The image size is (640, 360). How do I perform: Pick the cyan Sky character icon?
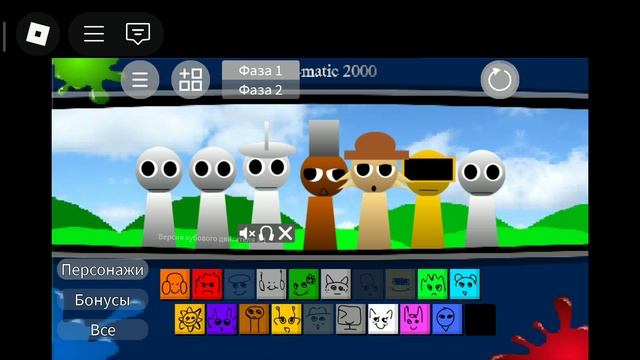(x=465, y=284)
